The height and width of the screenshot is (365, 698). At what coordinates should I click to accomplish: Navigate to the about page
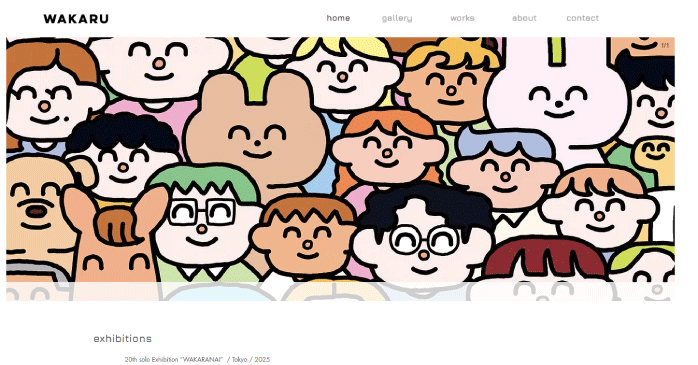[524, 18]
